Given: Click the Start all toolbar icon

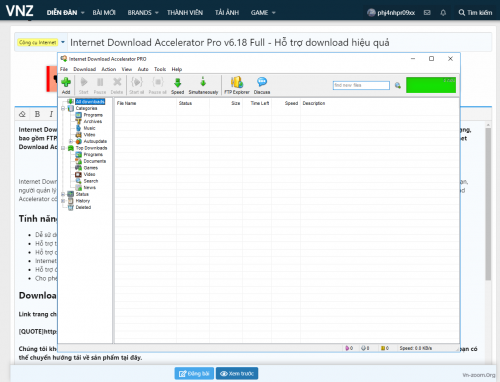Looking at the screenshot, I should pyautogui.click(x=137, y=85).
